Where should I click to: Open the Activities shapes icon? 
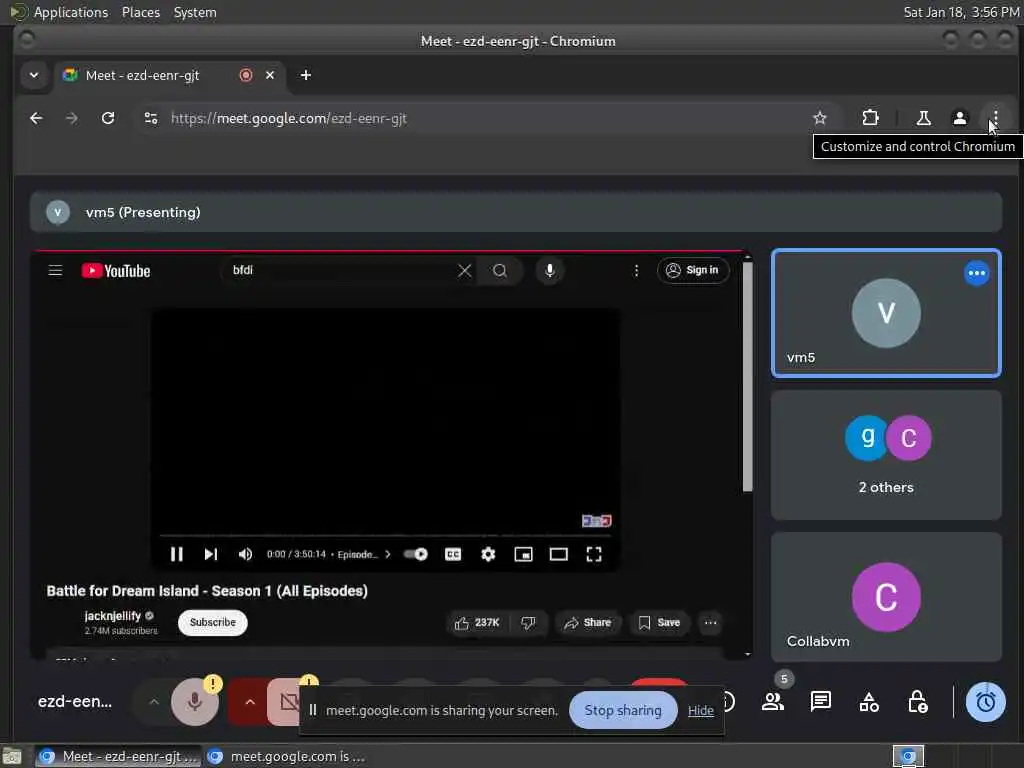(x=869, y=702)
